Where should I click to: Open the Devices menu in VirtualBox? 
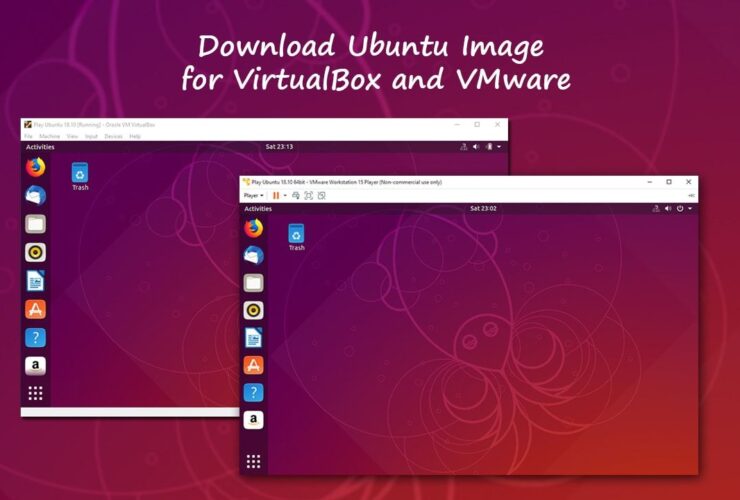click(x=113, y=136)
